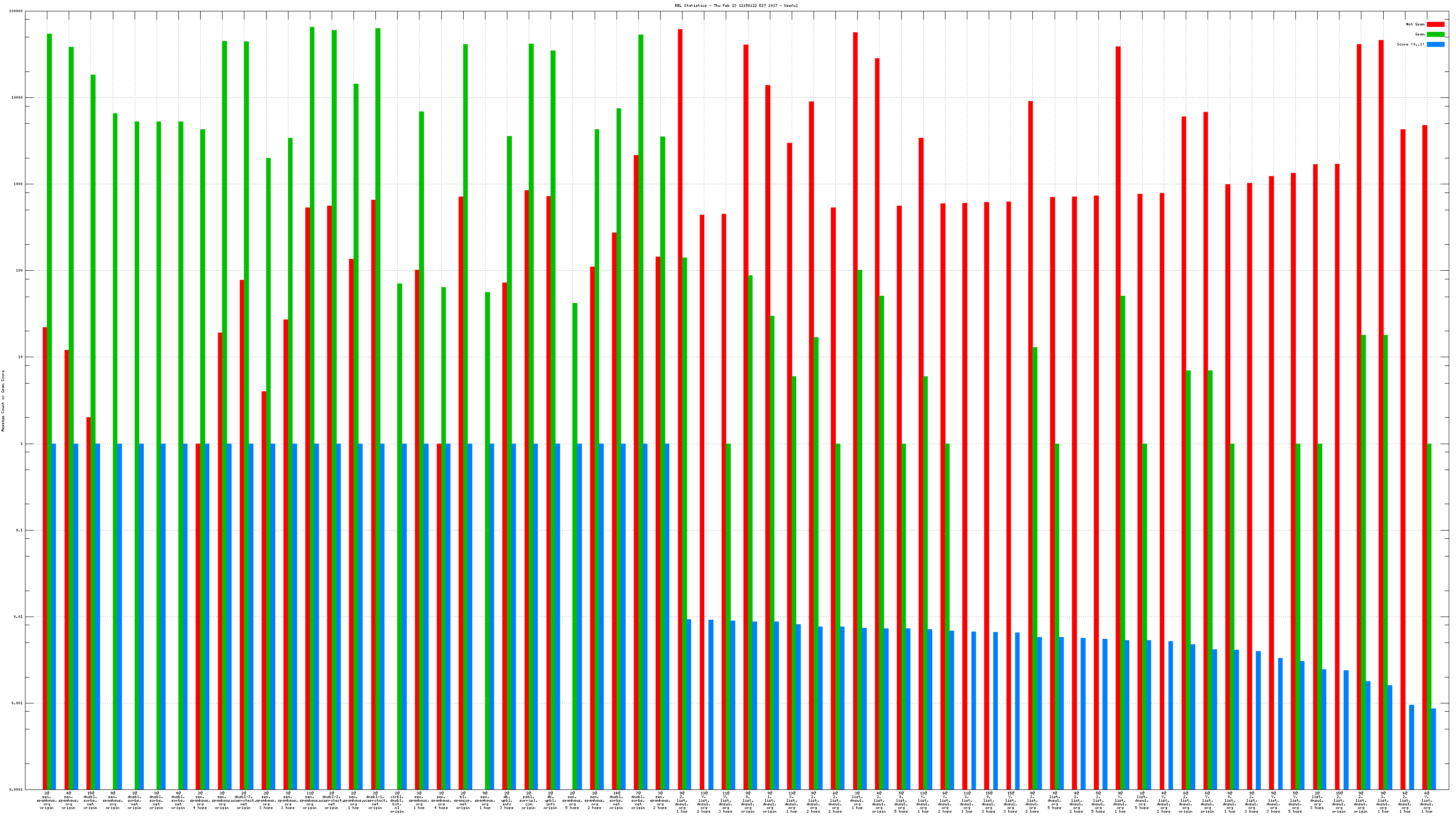The width and height of the screenshot is (1456, 819).
Task: Click the 14@ dnsbl.sorbs.net origin x-axis label
Action: click(616, 800)
